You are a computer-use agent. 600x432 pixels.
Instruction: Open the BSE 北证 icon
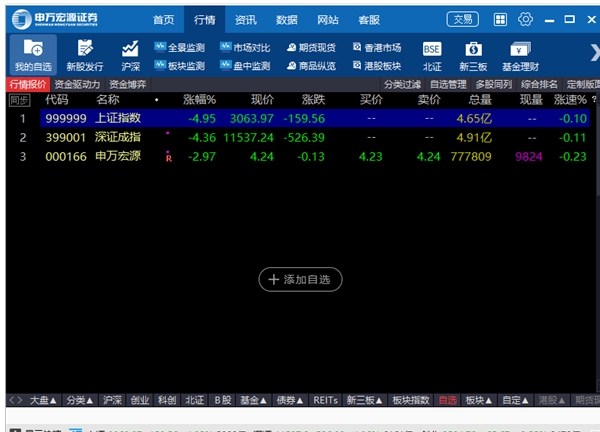(432, 56)
